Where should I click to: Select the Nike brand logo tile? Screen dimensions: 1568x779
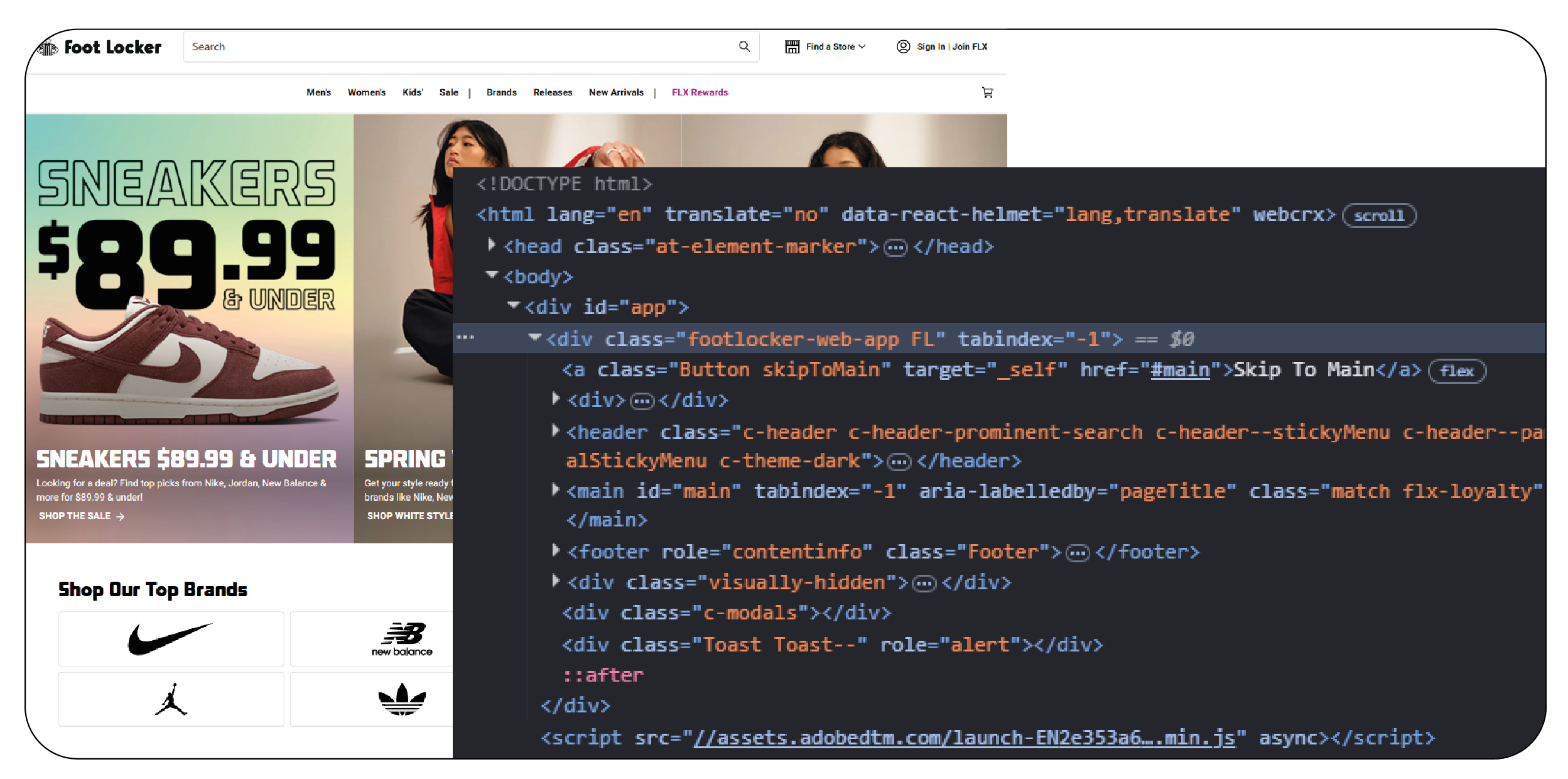(171, 639)
